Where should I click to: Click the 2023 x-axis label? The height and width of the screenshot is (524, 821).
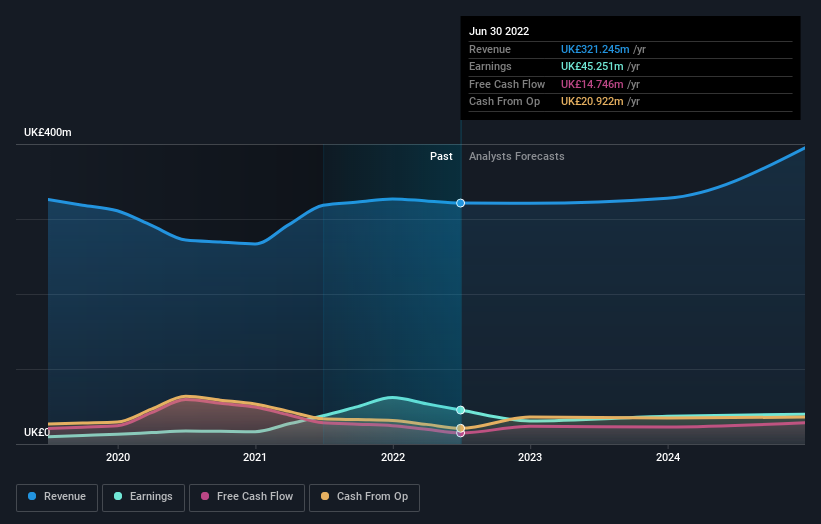pyautogui.click(x=530, y=457)
